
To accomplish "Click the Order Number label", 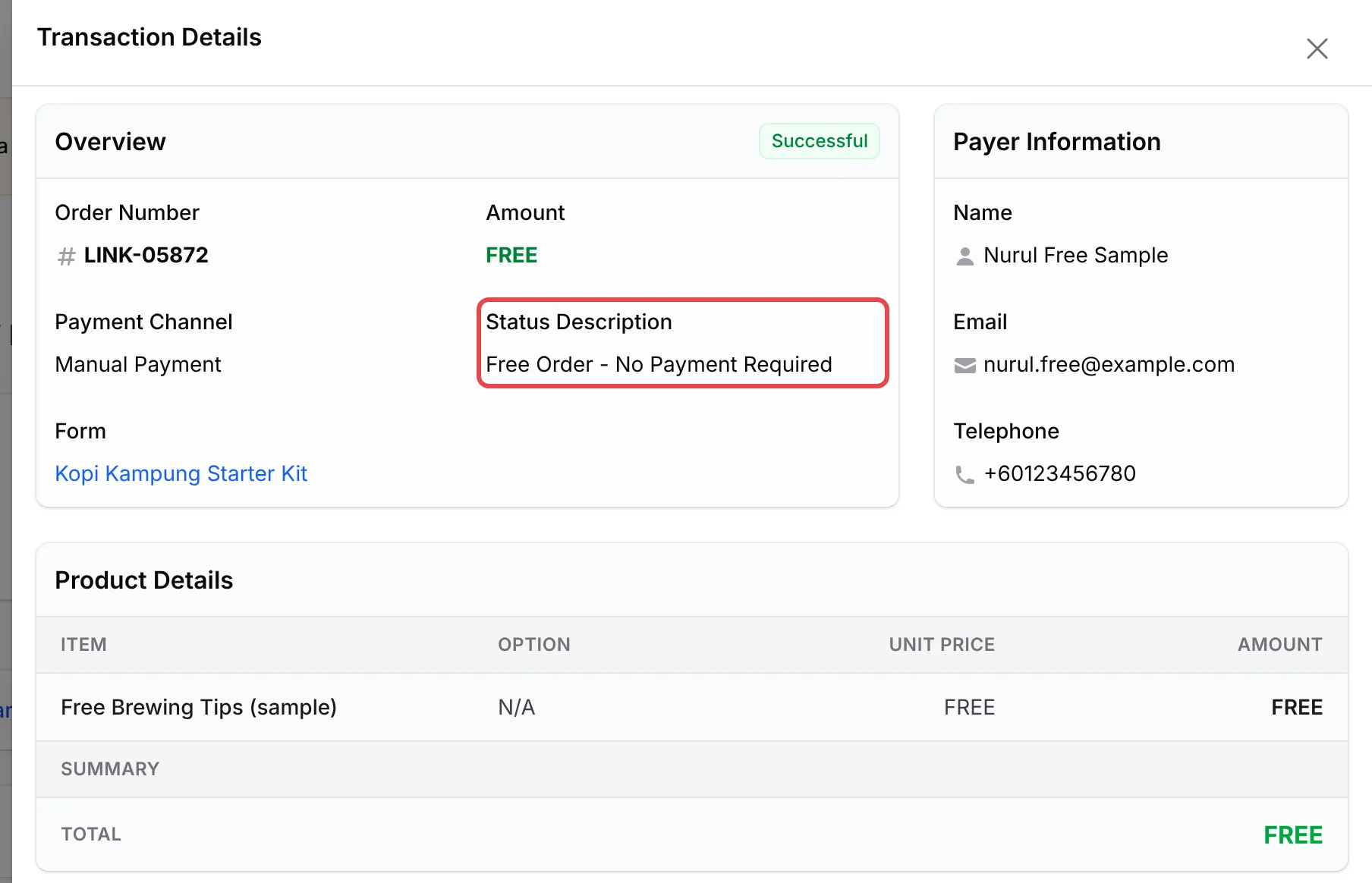I will point(127,212).
